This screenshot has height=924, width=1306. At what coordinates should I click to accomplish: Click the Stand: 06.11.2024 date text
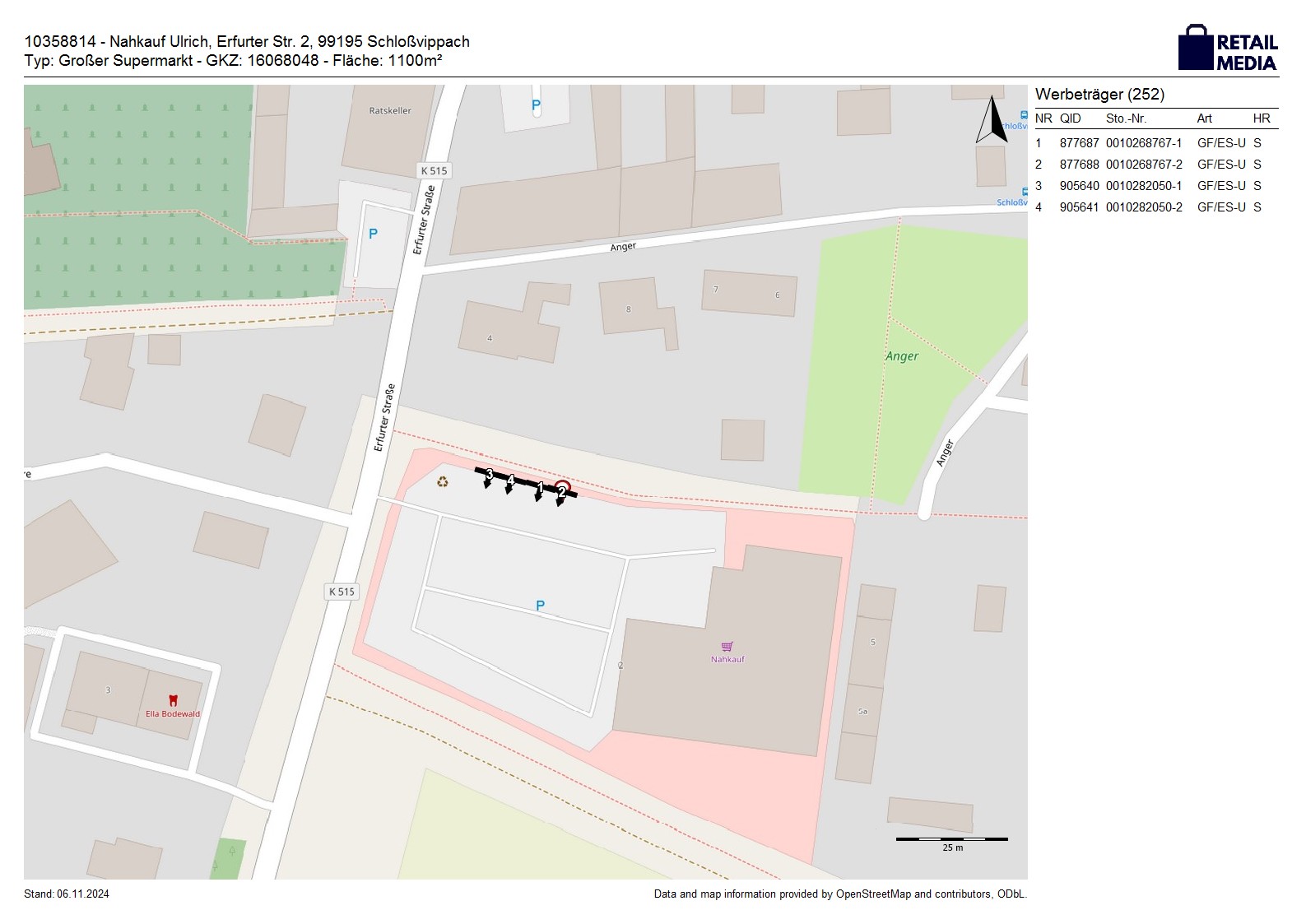(67, 894)
